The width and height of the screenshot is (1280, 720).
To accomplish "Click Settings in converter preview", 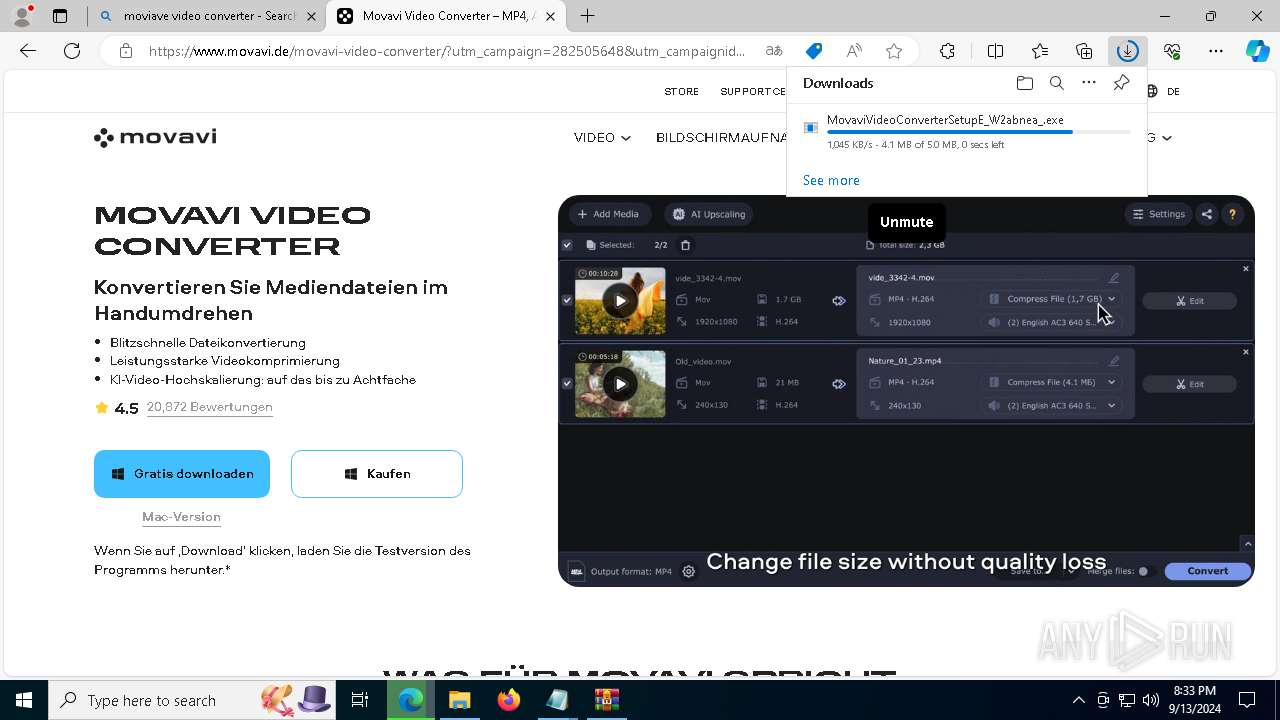I will click(1158, 214).
